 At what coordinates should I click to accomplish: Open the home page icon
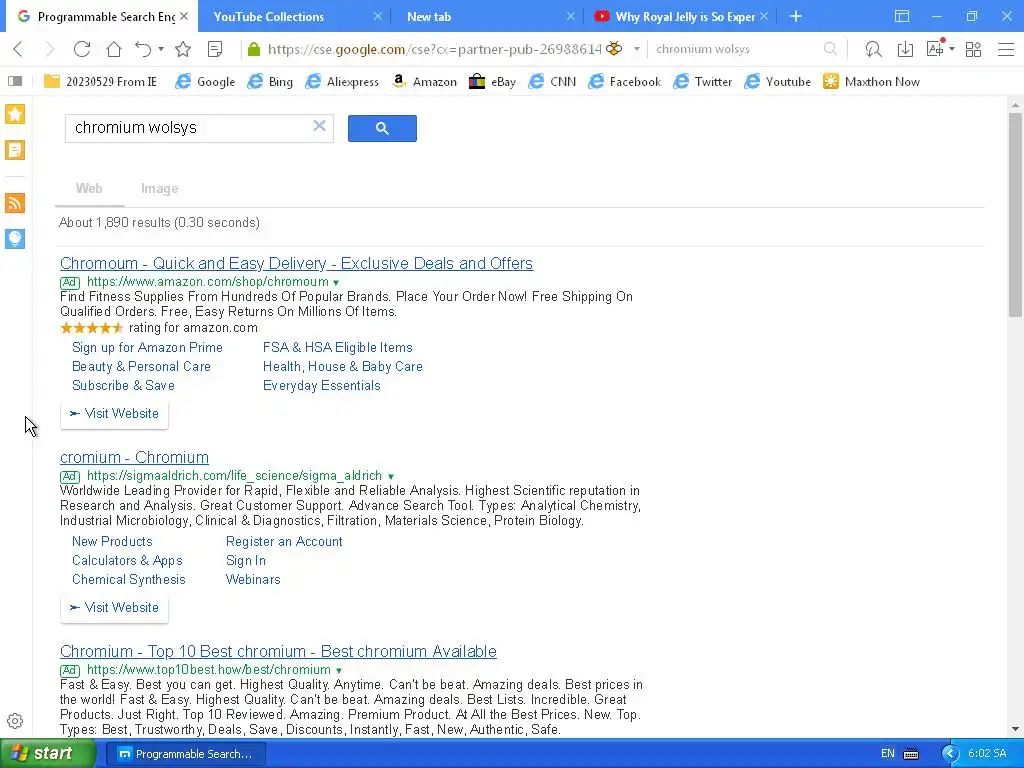[114, 49]
